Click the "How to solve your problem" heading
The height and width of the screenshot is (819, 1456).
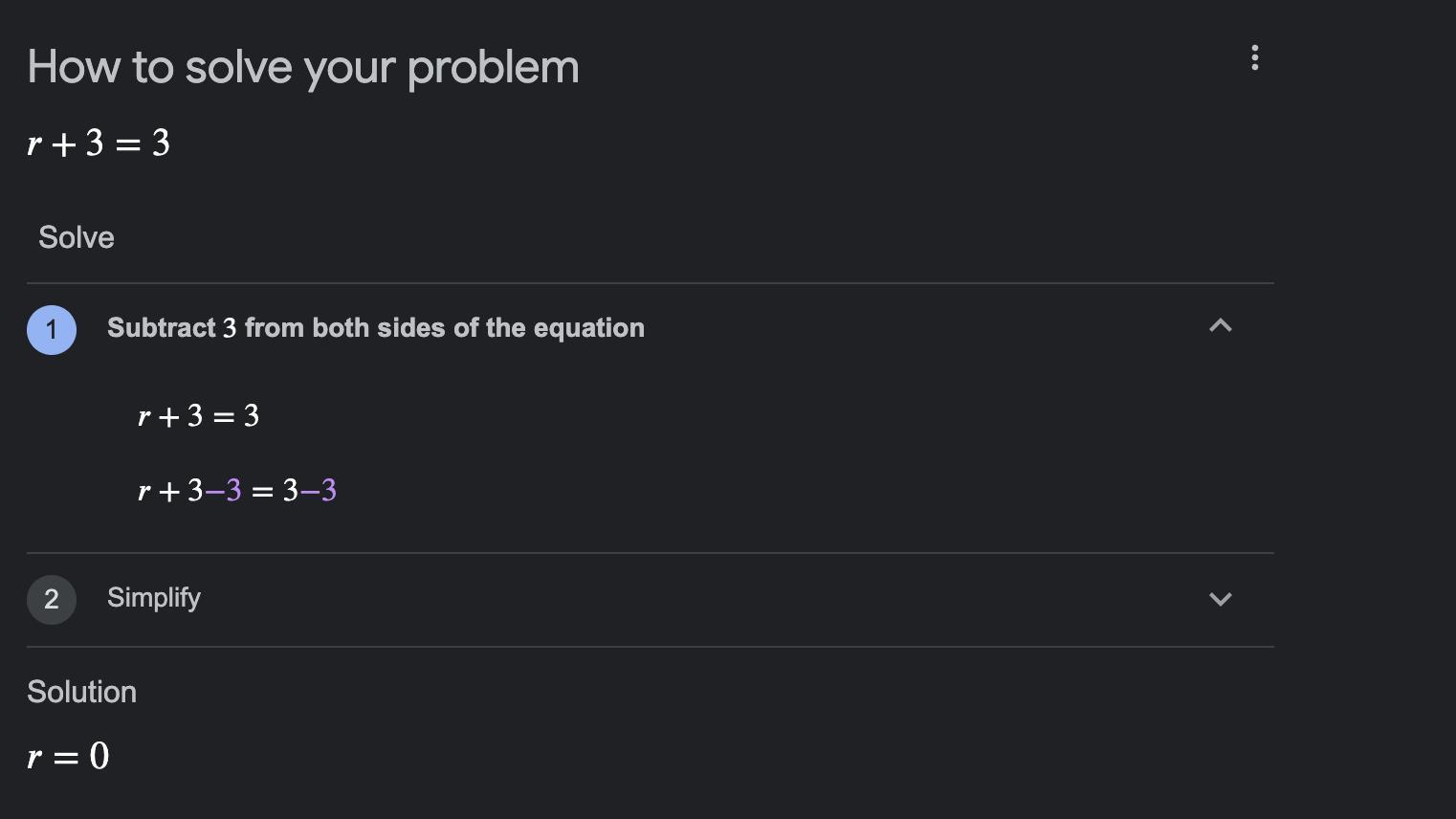[303, 67]
